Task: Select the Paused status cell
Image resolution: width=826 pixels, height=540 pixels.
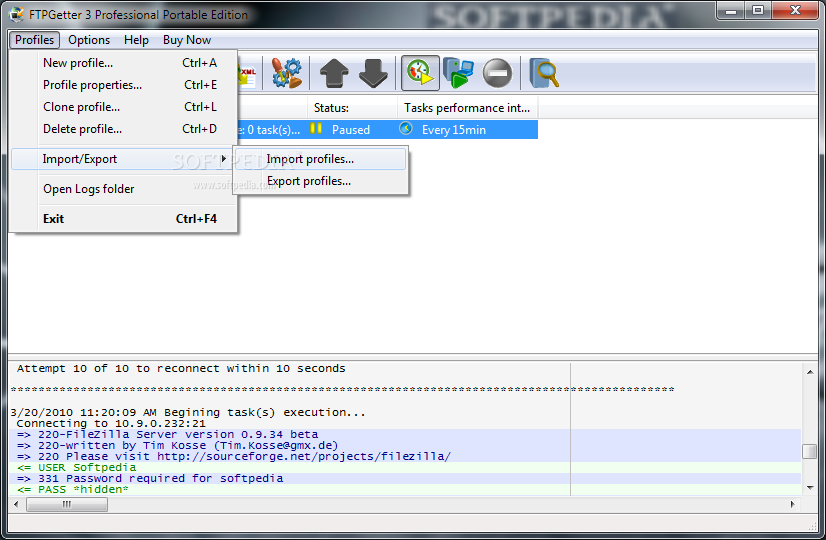Action: click(351, 130)
